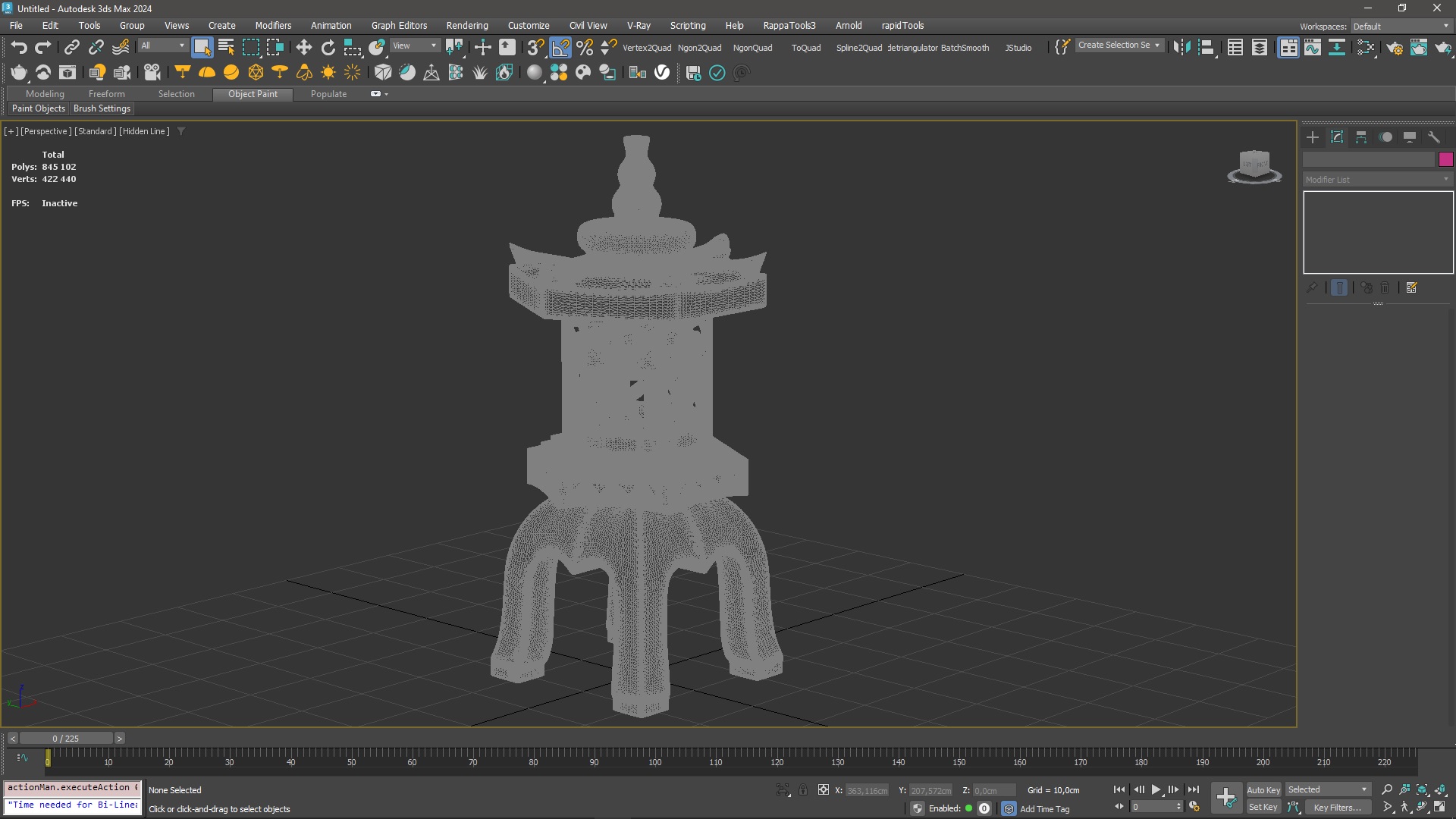
Task: Open the Graph Editors menu
Action: pos(399,26)
